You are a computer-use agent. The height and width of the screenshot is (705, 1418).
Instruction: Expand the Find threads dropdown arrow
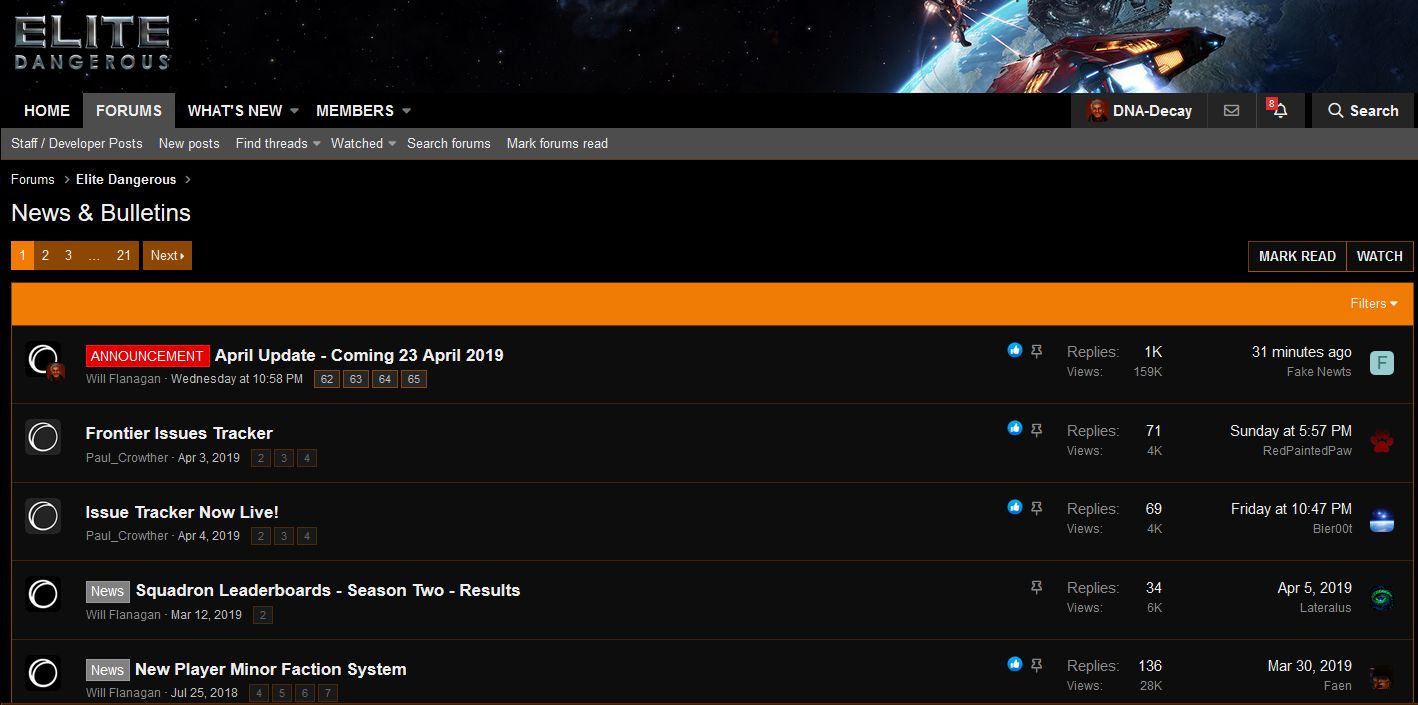click(x=316, y=144)
